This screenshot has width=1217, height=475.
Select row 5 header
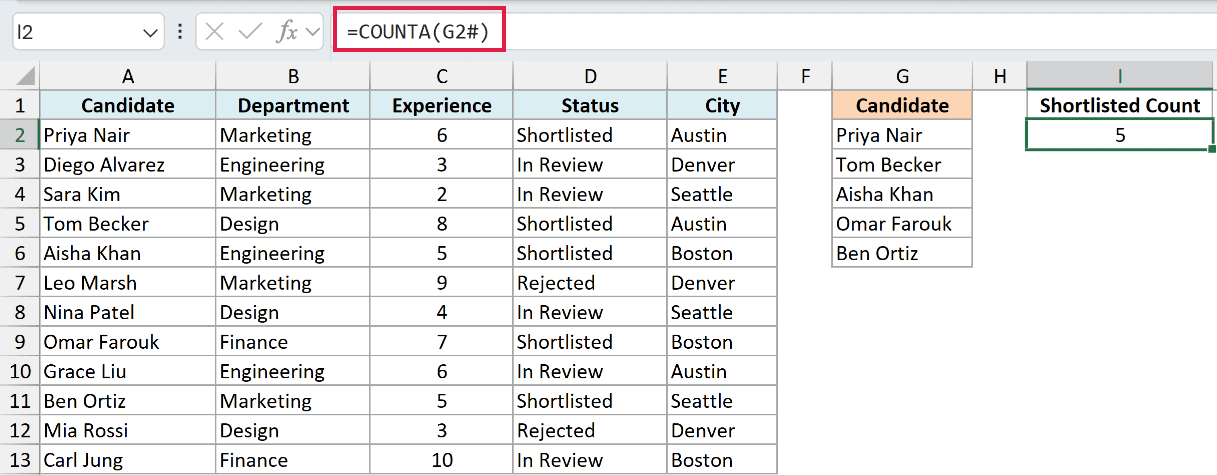point(20,224)
